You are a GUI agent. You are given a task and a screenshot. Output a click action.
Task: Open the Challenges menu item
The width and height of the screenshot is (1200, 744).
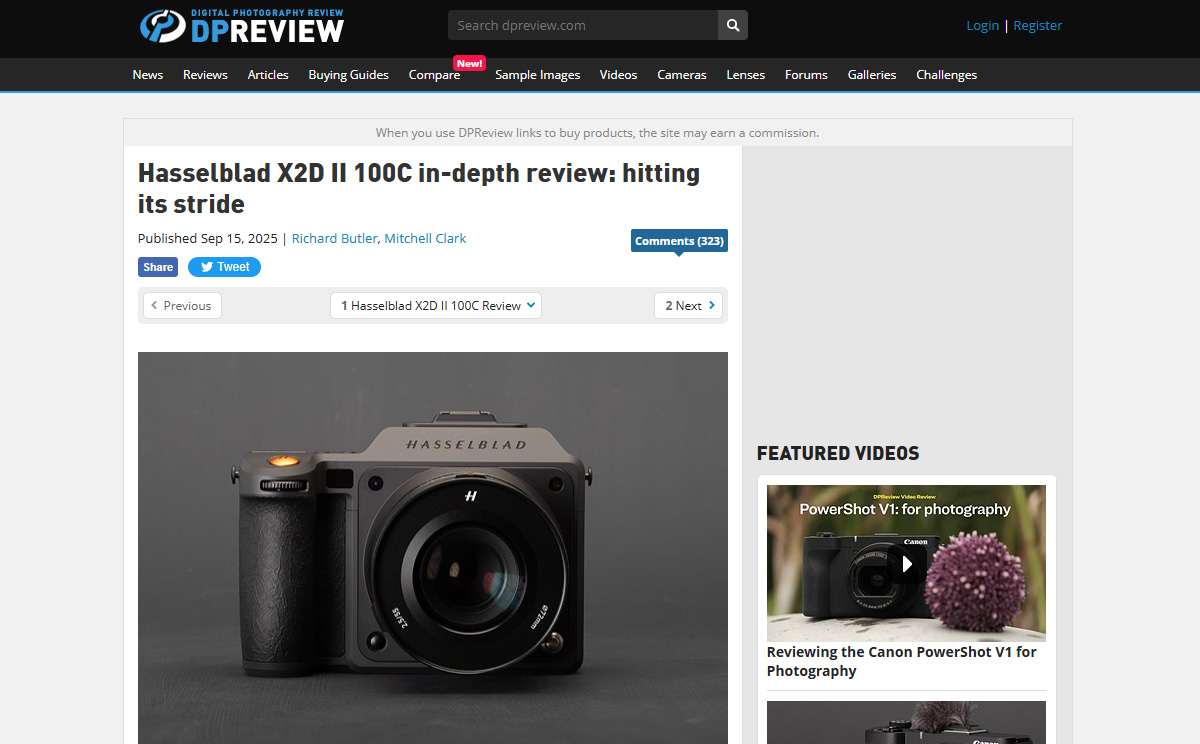point(947,75)
